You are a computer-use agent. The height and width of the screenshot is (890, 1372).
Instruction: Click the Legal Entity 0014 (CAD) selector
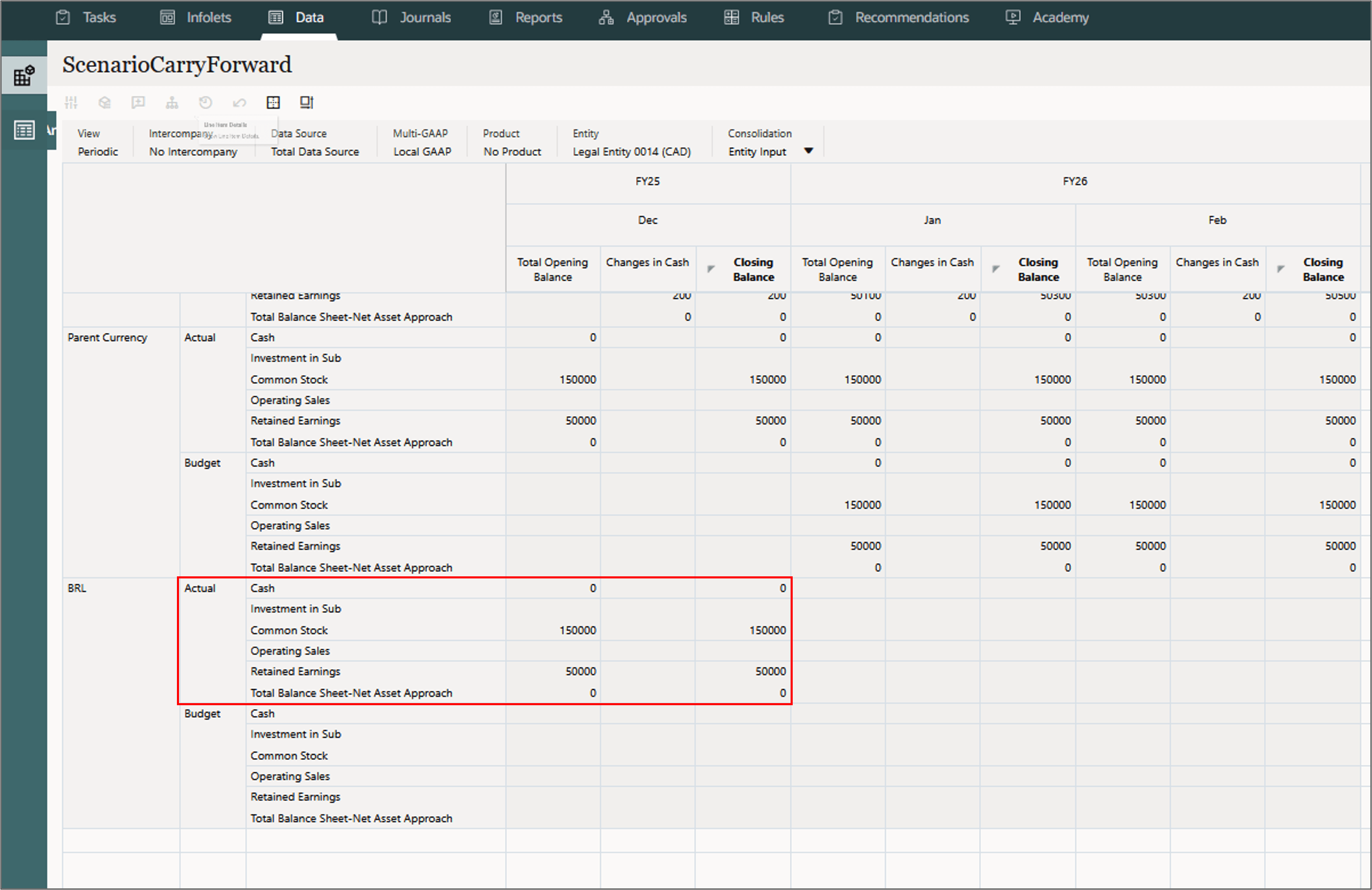click(x=631, y=152)
